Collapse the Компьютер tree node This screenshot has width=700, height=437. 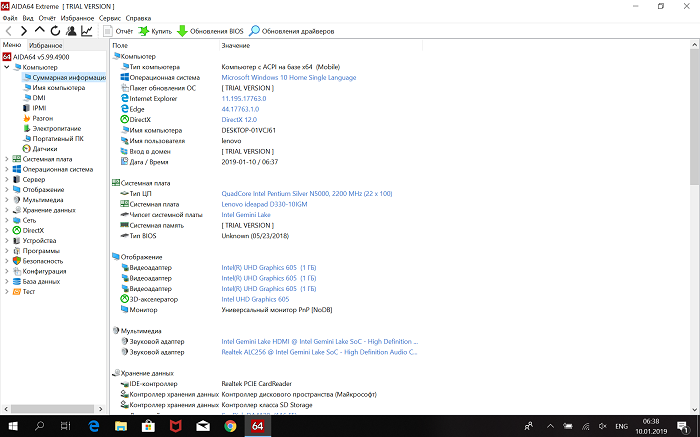(7, 67)
